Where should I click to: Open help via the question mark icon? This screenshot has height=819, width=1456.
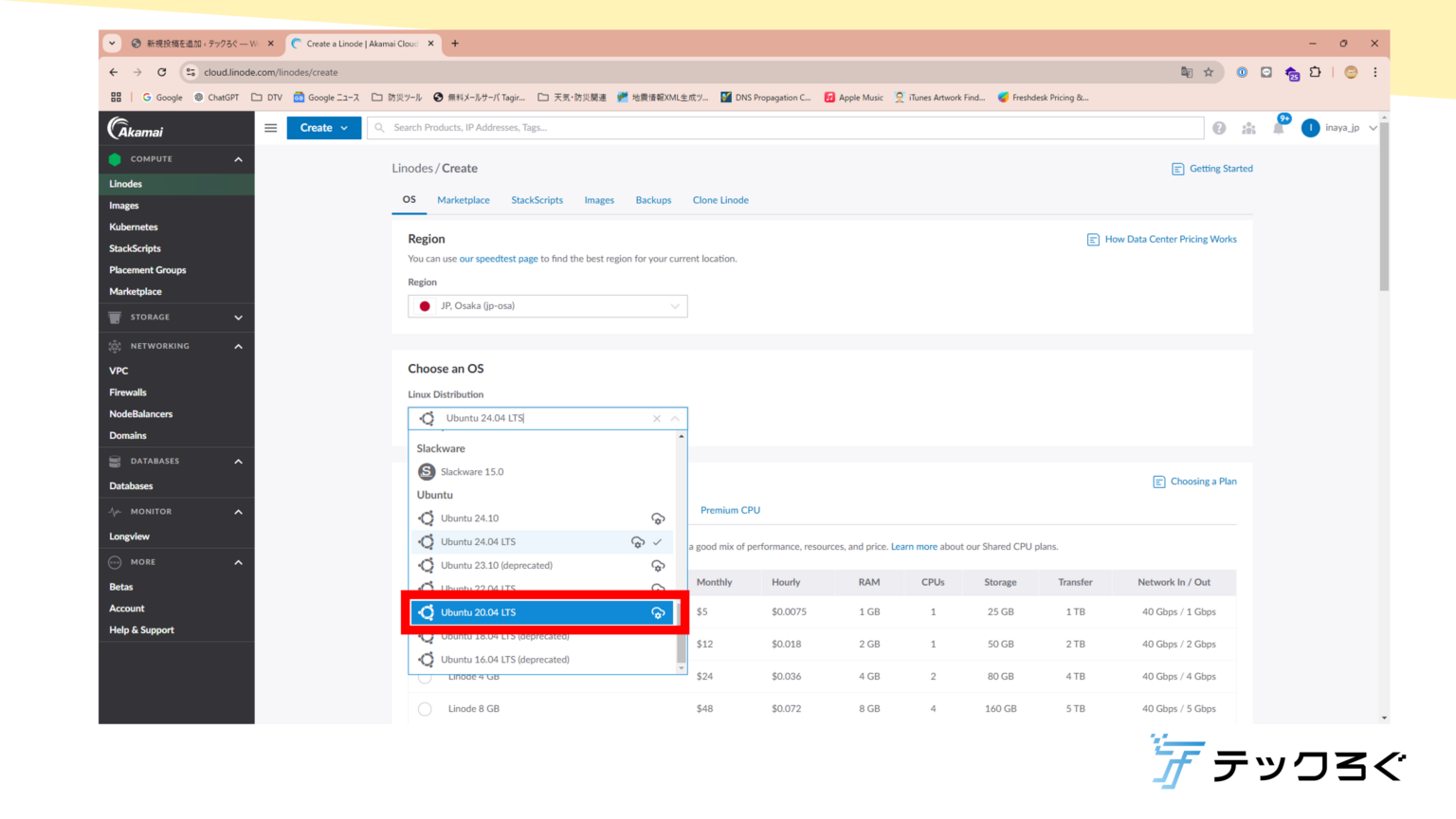(1219, 127)
